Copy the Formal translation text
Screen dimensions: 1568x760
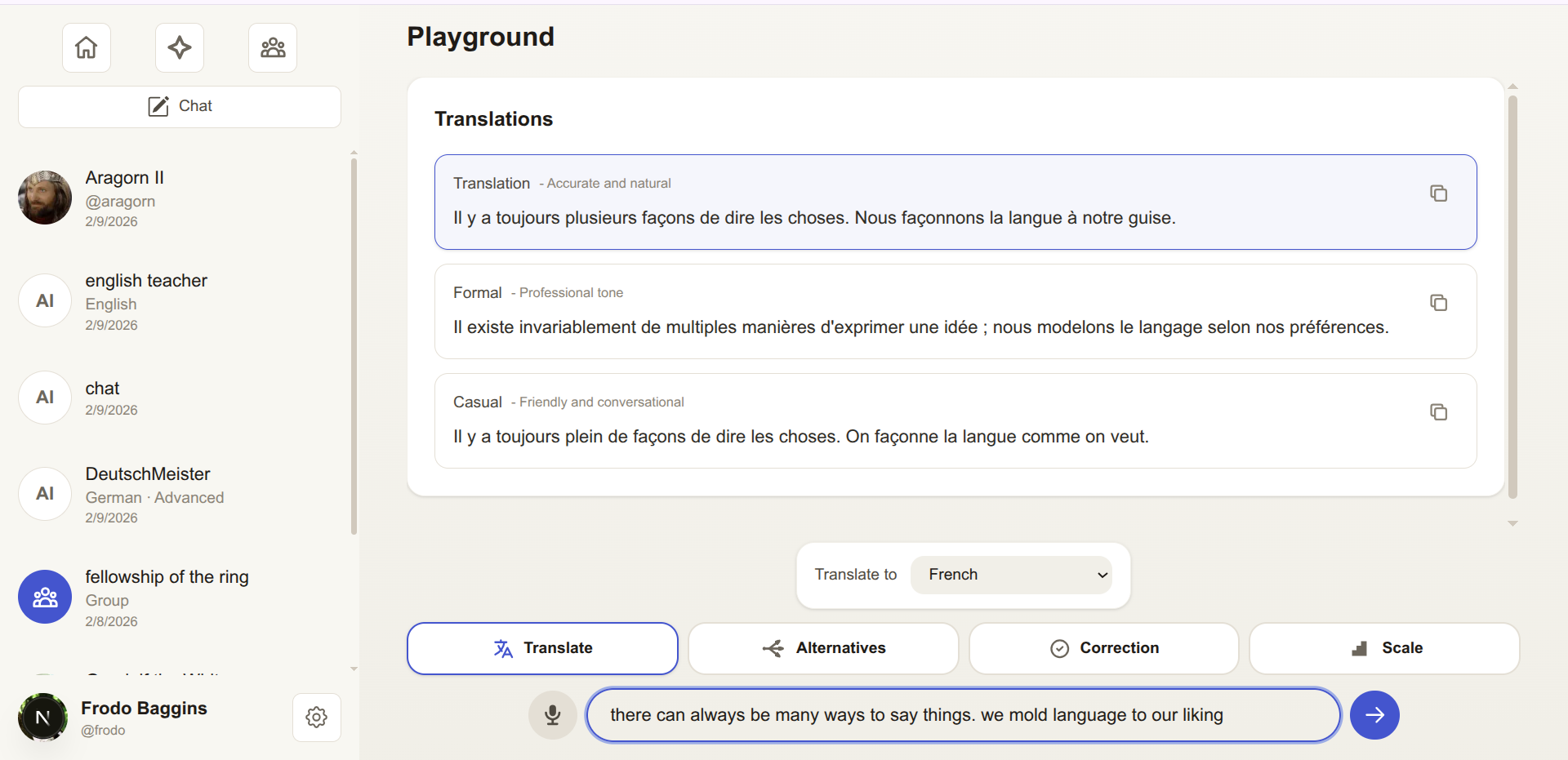coord(1439,303)
